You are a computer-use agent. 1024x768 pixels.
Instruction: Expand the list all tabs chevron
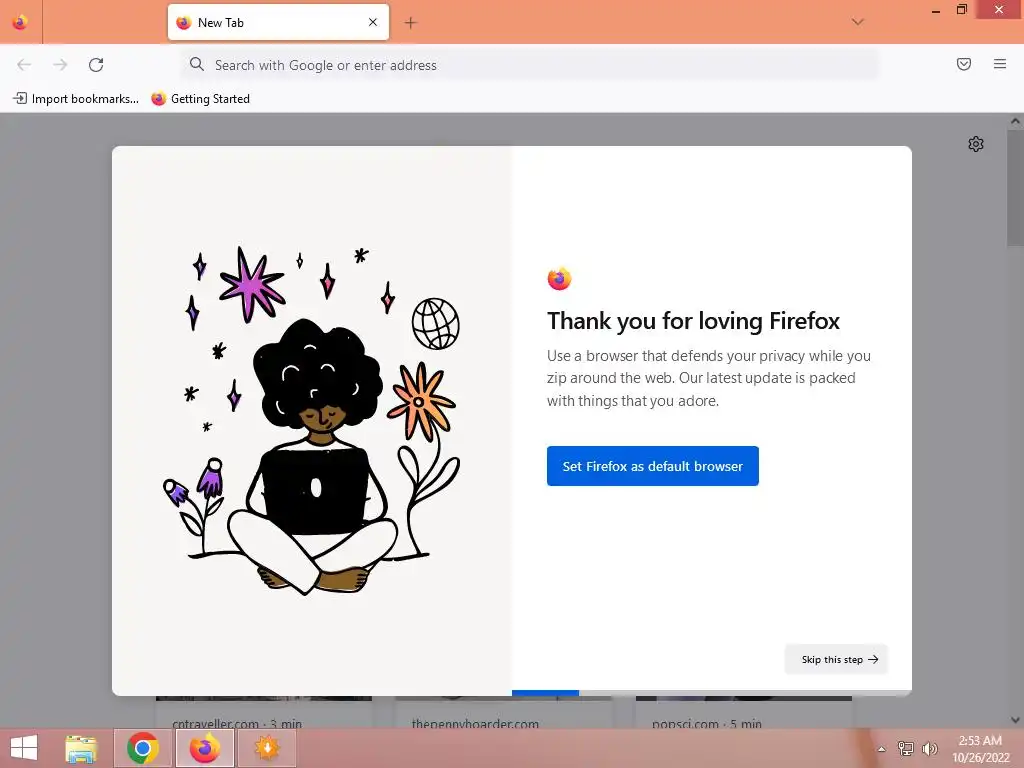coord(857,22)
